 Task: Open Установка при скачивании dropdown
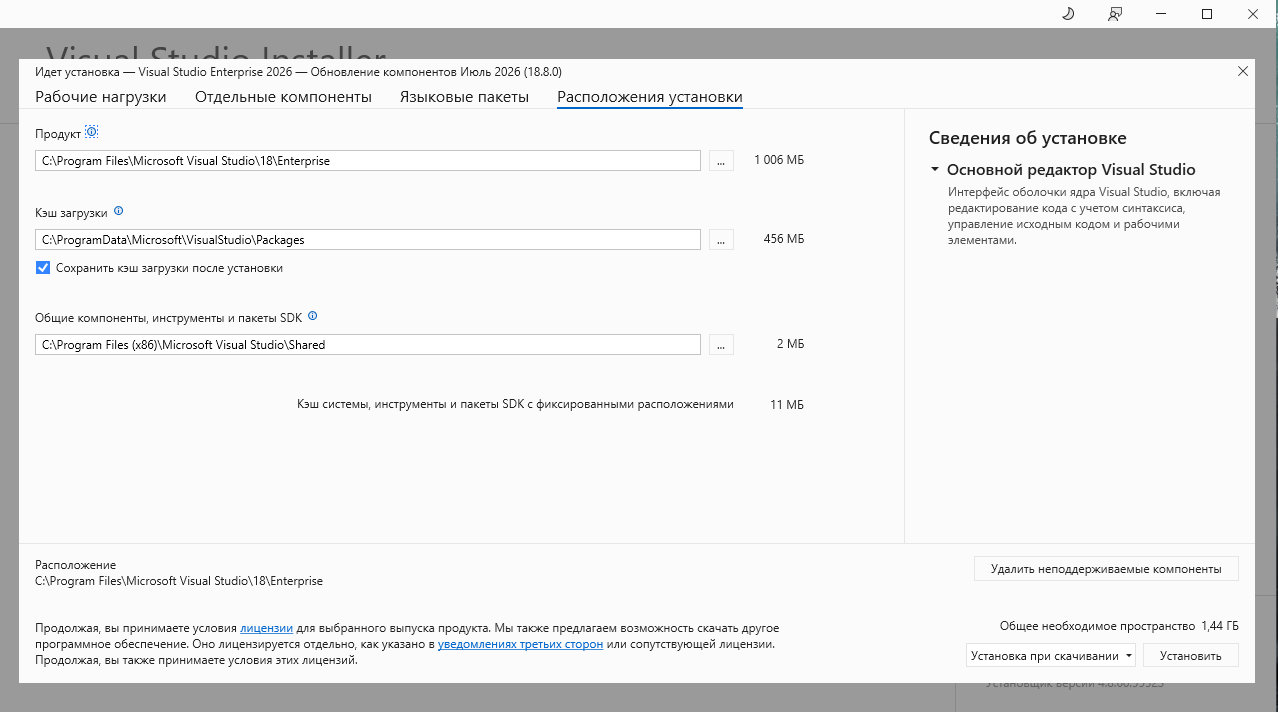(1051, 656)
